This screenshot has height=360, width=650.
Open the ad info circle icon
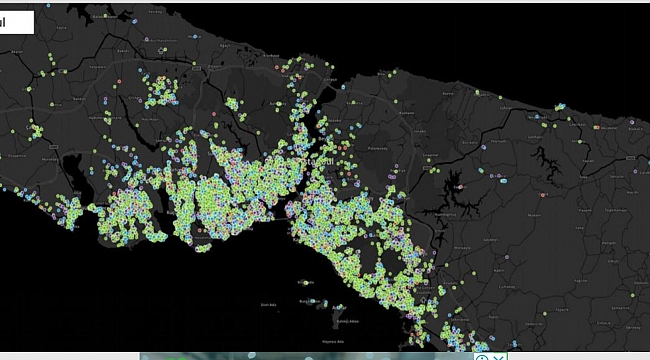pos(482,357)
